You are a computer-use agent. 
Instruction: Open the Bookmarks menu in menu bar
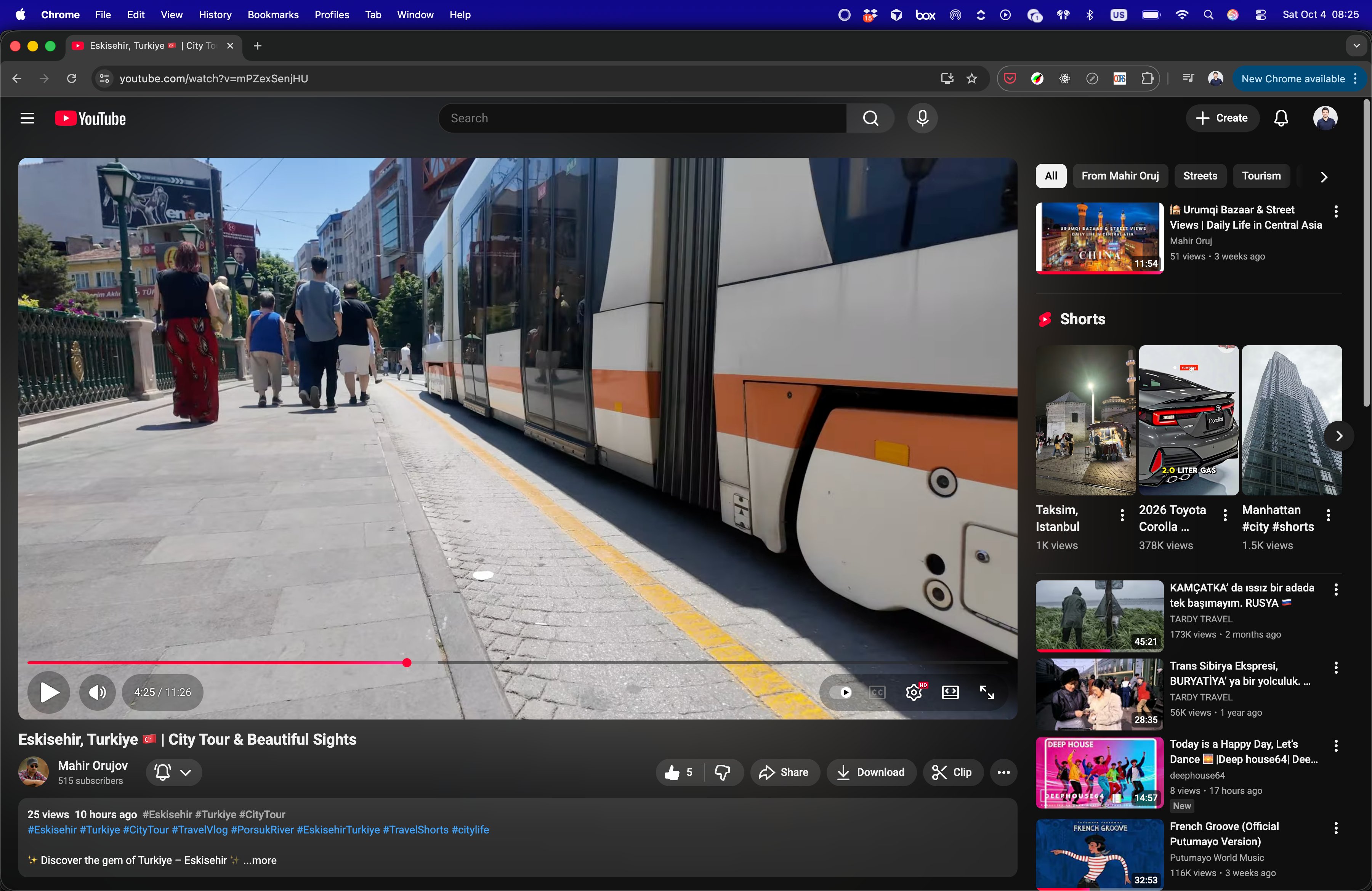[272, 15]
